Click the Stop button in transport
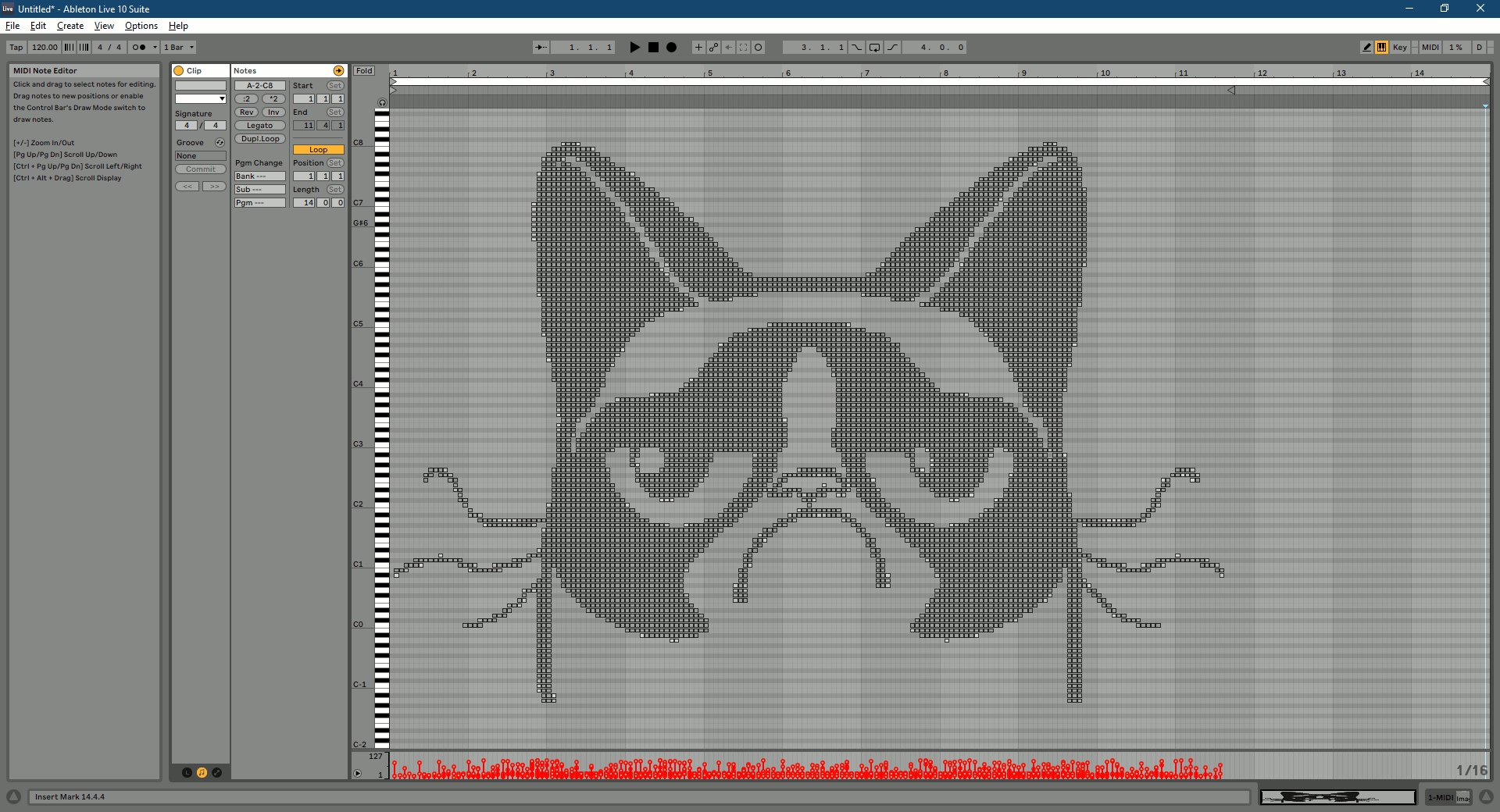This screenshot has height=812, width=1500. click(x=653, y=48)
